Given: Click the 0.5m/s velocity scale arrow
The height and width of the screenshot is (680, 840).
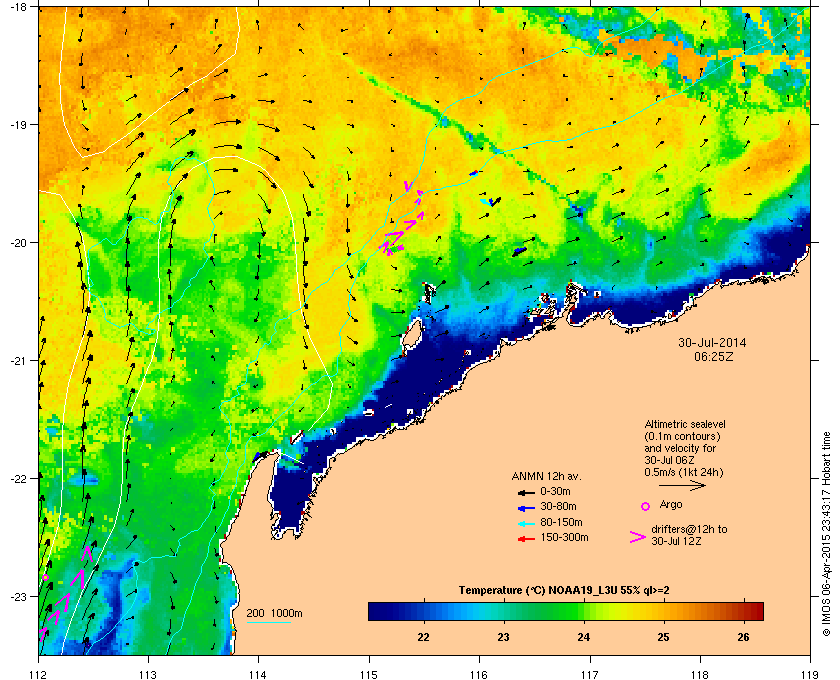Looking at the screenshot, I should 682,486.
